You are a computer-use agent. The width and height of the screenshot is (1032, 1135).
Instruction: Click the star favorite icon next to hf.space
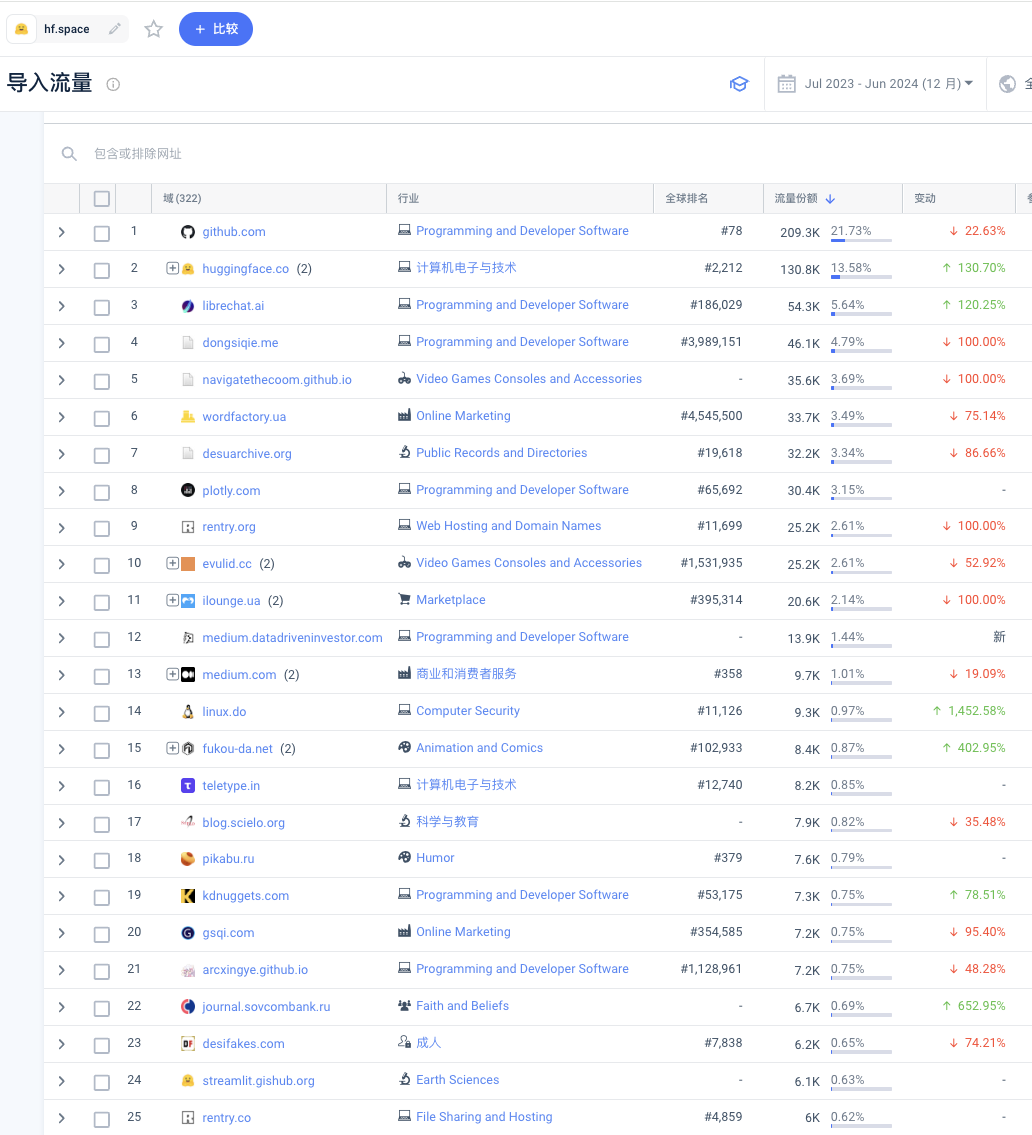[x=153, y=29]
